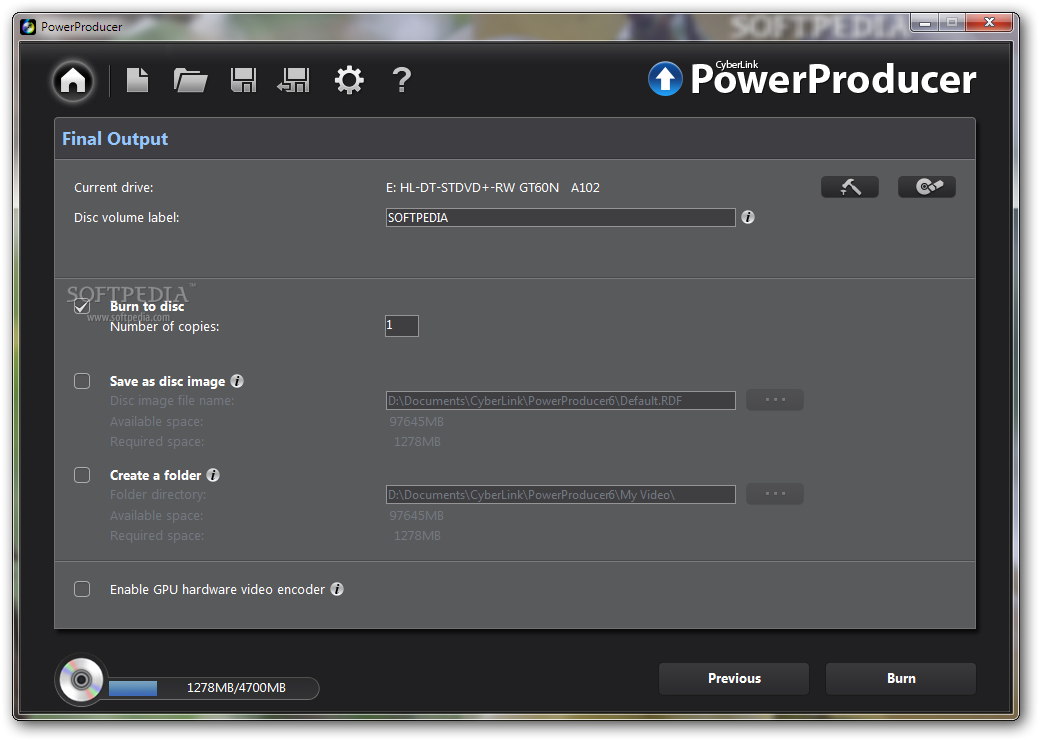
Task: Show info for Save as disc image
Action: pos(237,381)
